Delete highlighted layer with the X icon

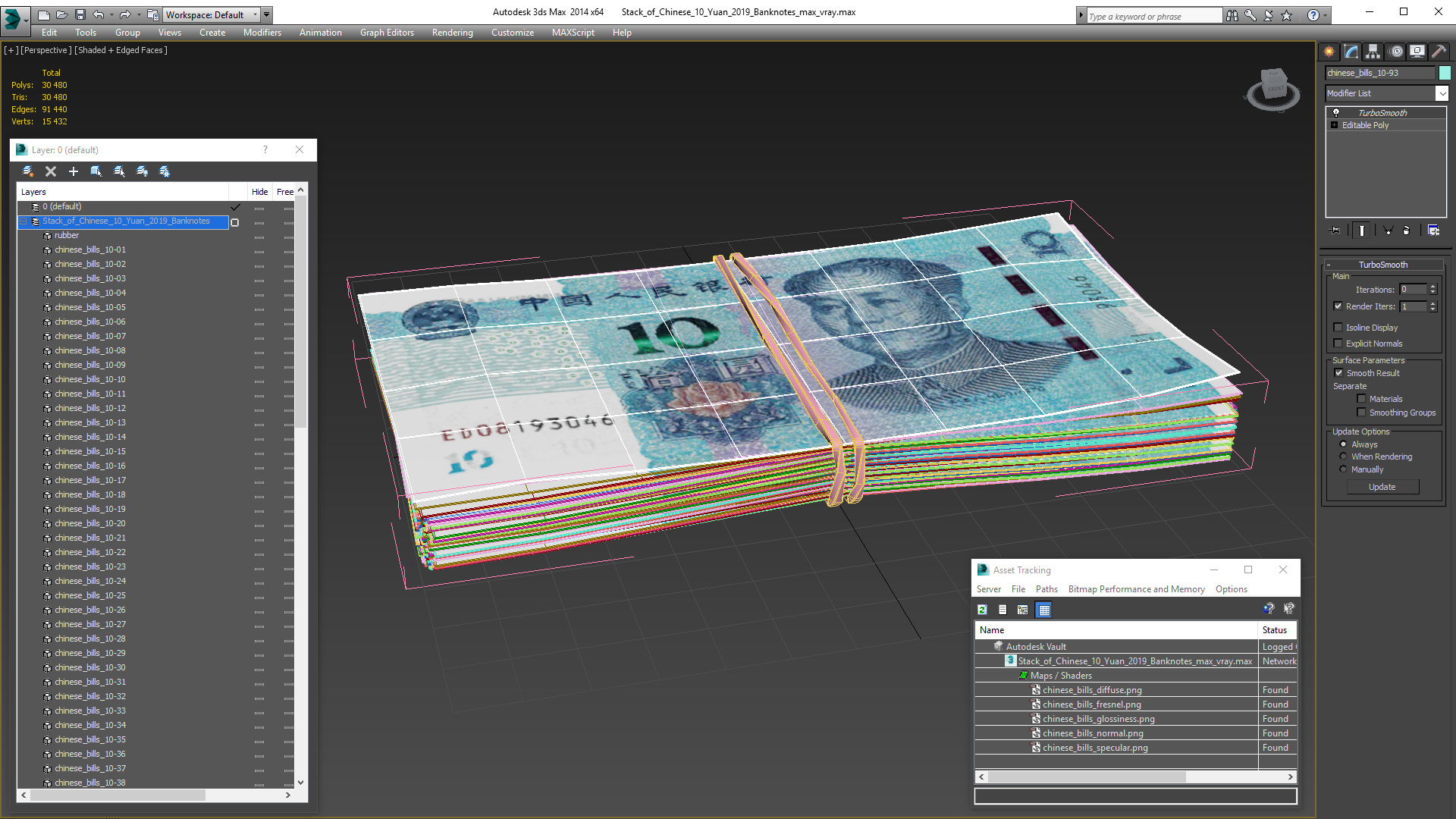(x=51, y=171)
